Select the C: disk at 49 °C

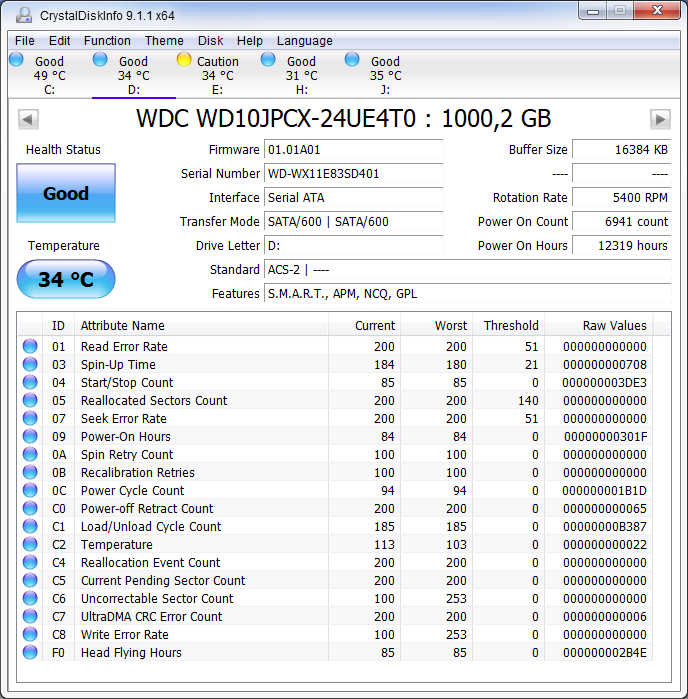pyautogui.click(x=49, y=75)
